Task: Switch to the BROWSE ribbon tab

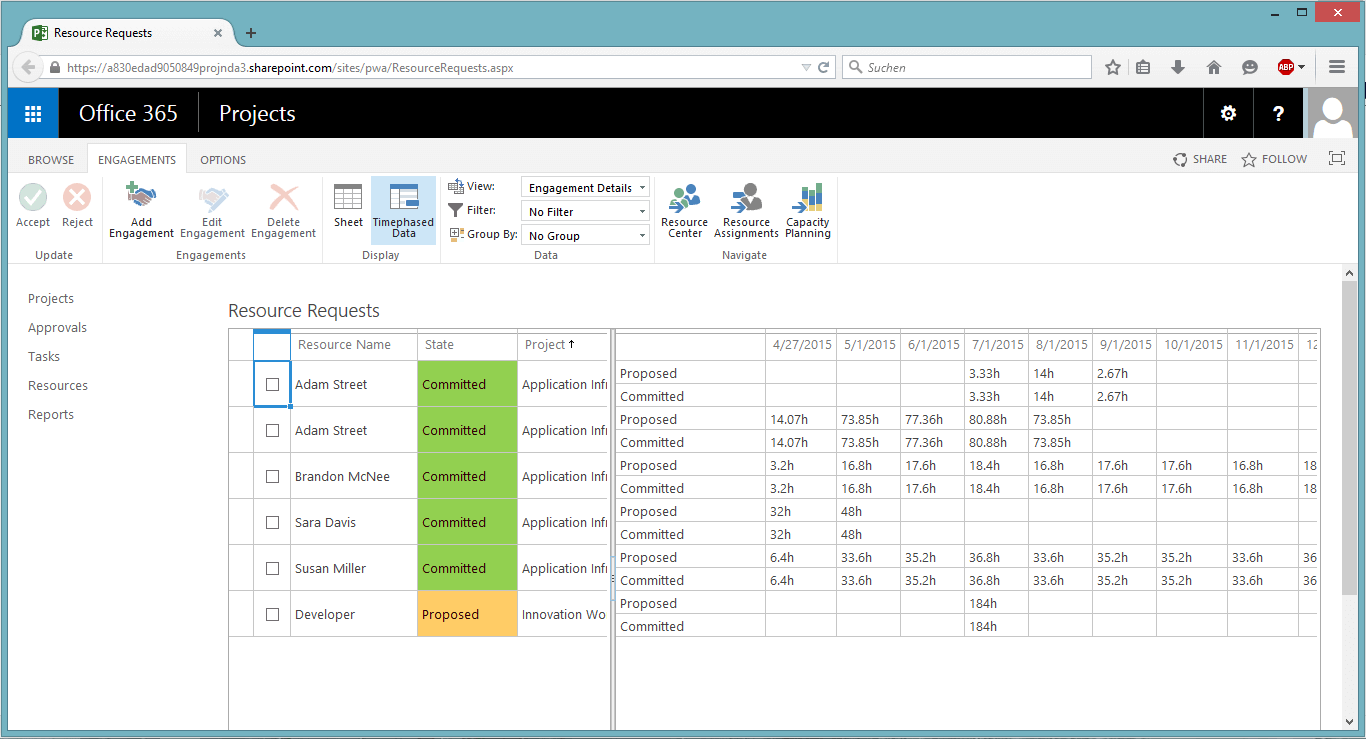Action: [50, 159]
